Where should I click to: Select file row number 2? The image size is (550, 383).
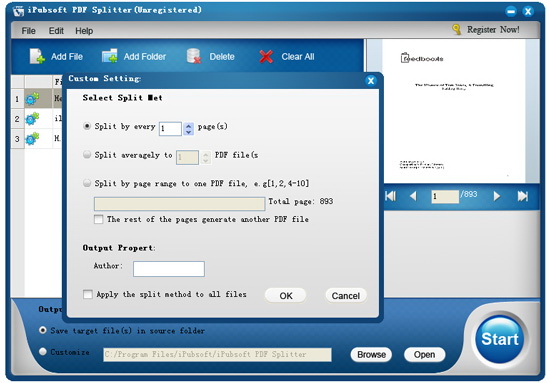pyautogui.click(x=37, y=119)
